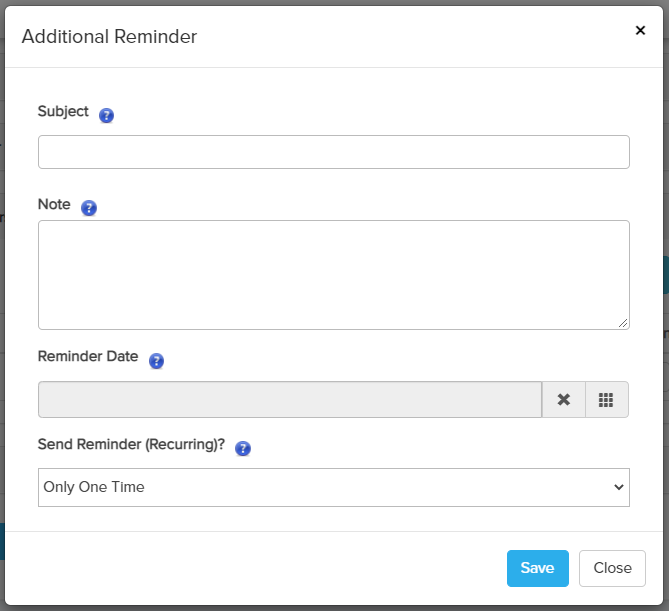This screenshot has width=669, height=611.
Task: Click the Note field label
Action: tap(54, 205)
